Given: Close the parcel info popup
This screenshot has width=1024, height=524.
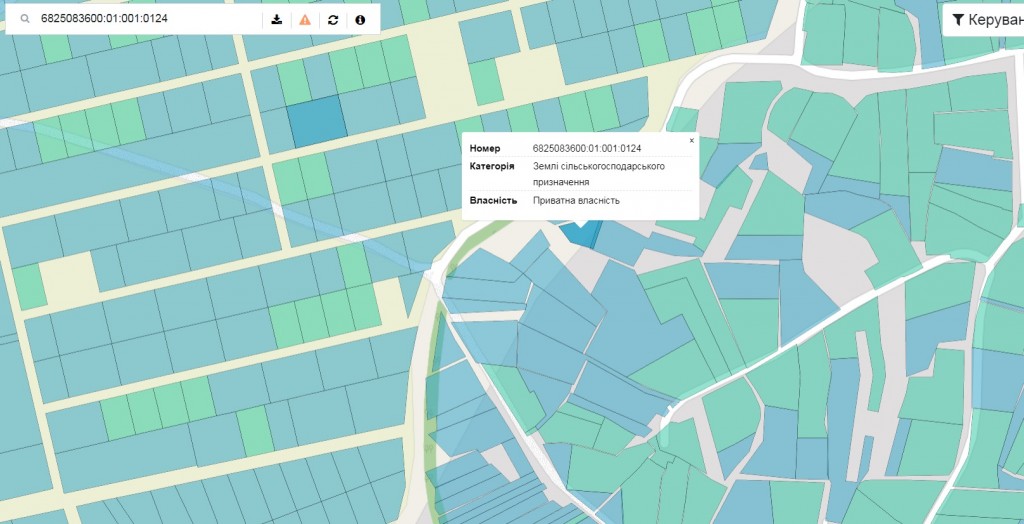Looking at the screenshot, I should pos(691,141).
